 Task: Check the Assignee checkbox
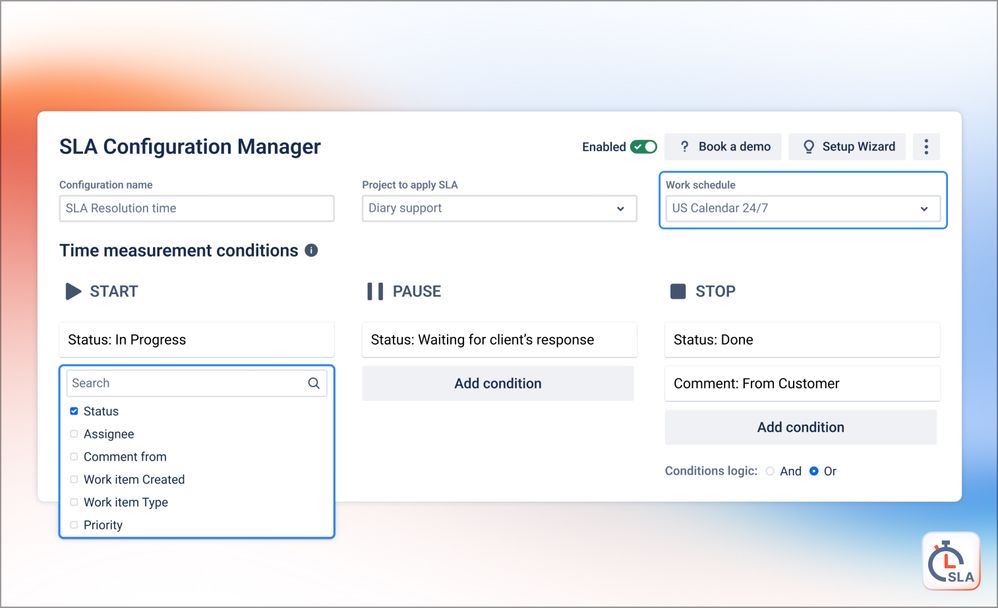[74, 434]
